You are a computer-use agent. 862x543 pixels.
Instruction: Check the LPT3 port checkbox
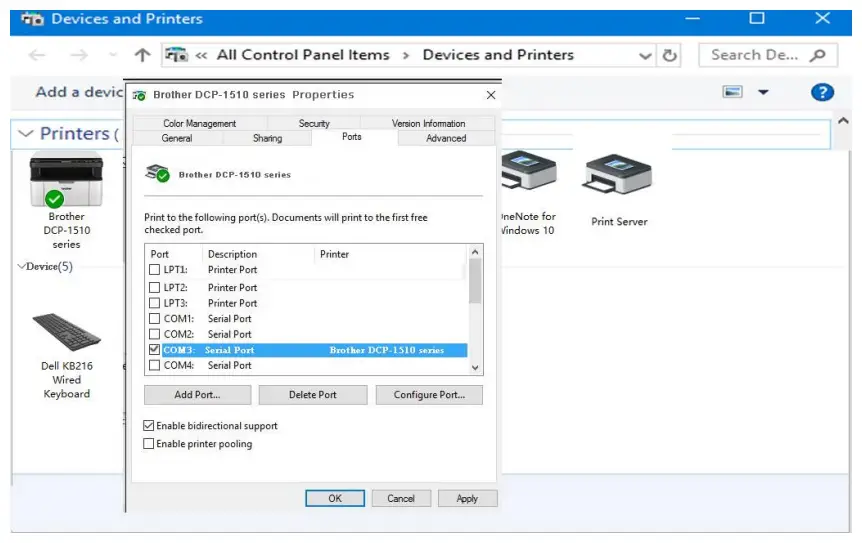point(154,303)
